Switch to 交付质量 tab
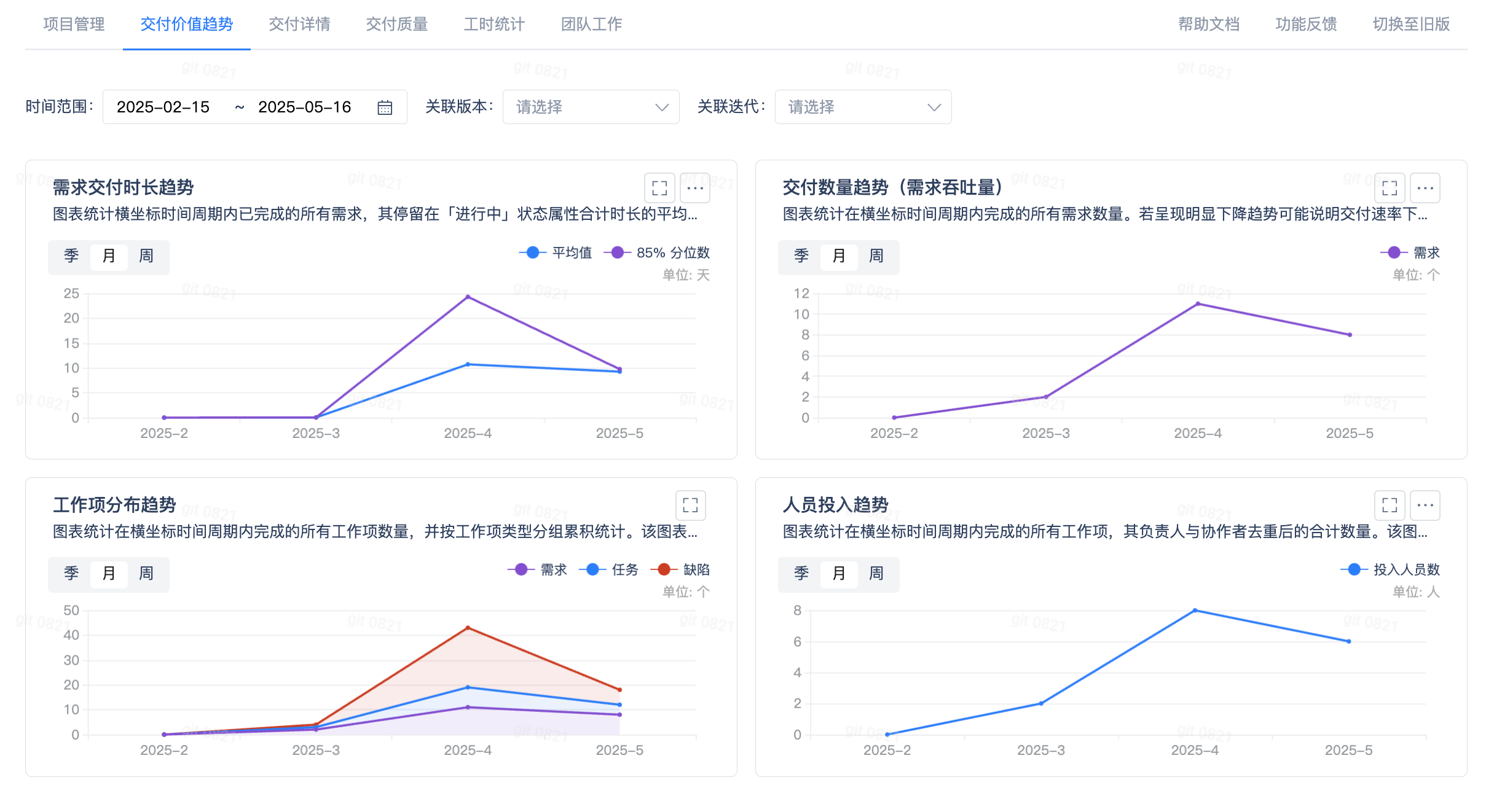Screen dimensions: 1502x812 (397, 24)
